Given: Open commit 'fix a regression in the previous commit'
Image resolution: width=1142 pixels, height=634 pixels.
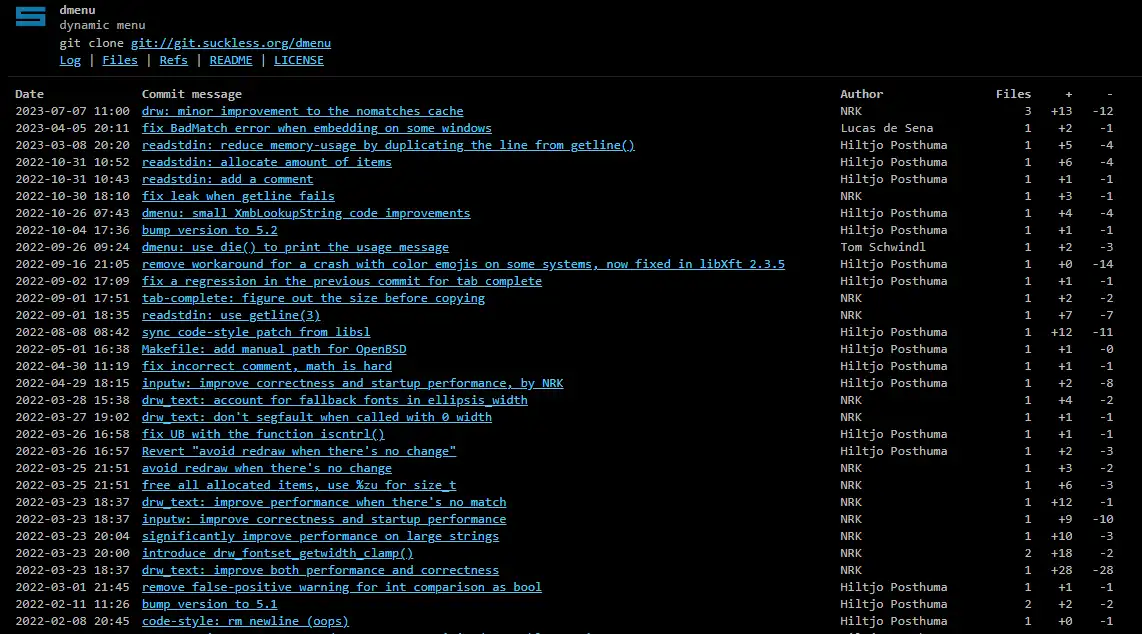Looking at the screenshot, I should tap(342, 281).
